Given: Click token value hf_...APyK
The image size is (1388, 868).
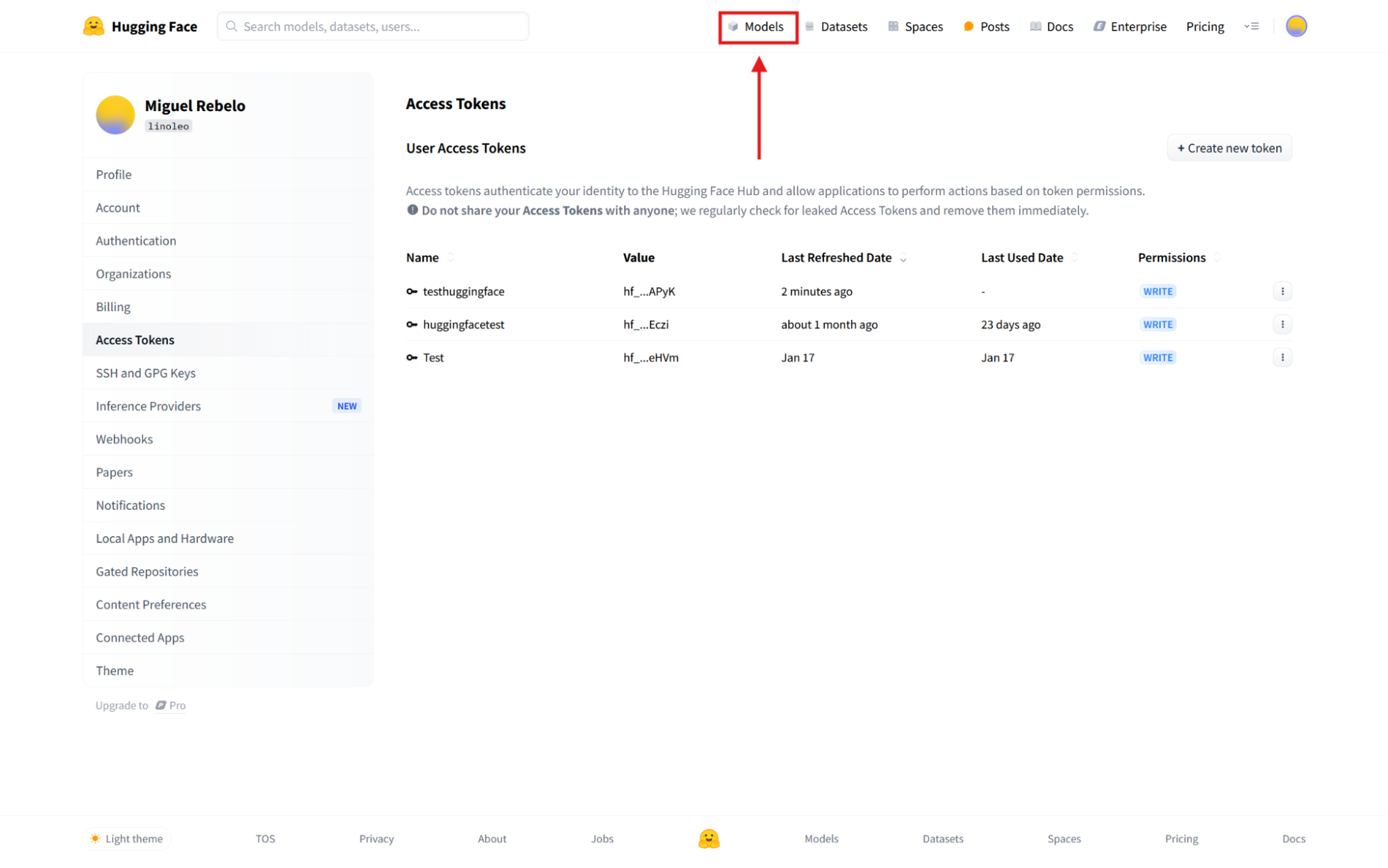Looking at the screenshot, I should (649, 292).
